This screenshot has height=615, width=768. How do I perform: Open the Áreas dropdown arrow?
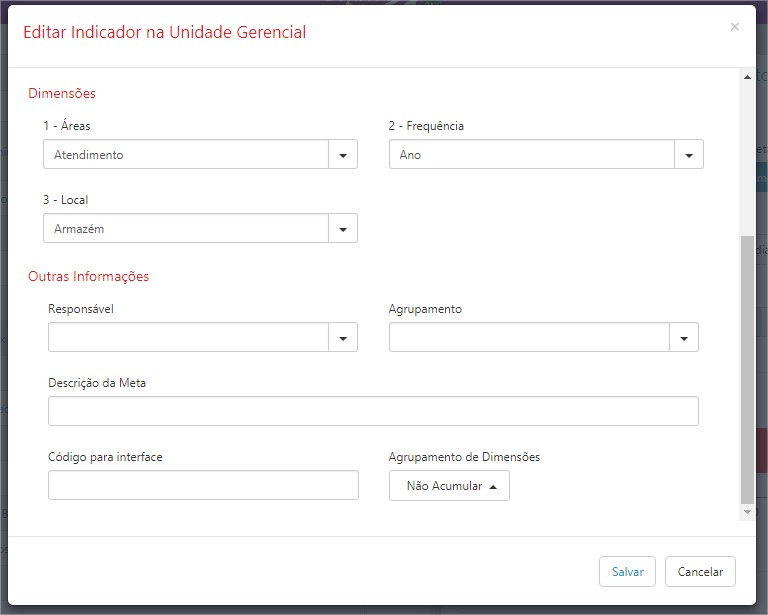[343, 155]
